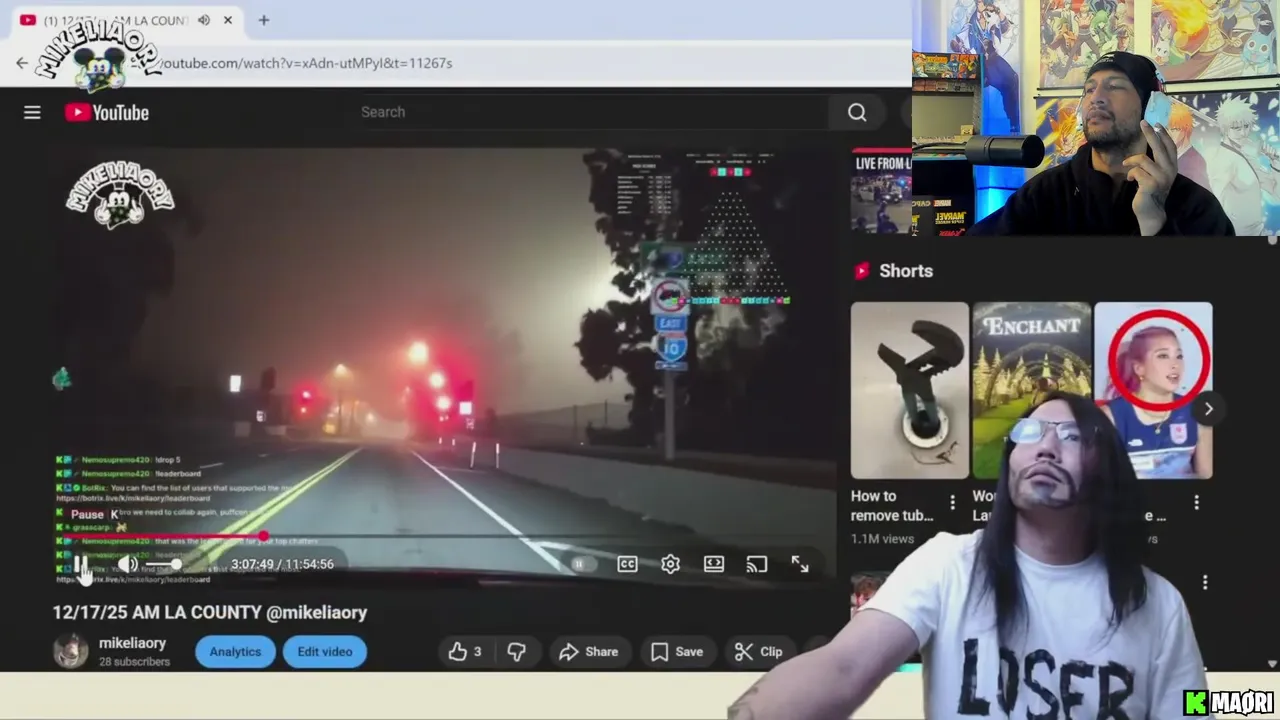
Task: Click the 3:07:49 / 11:54:56 time display
Action: 282,564
